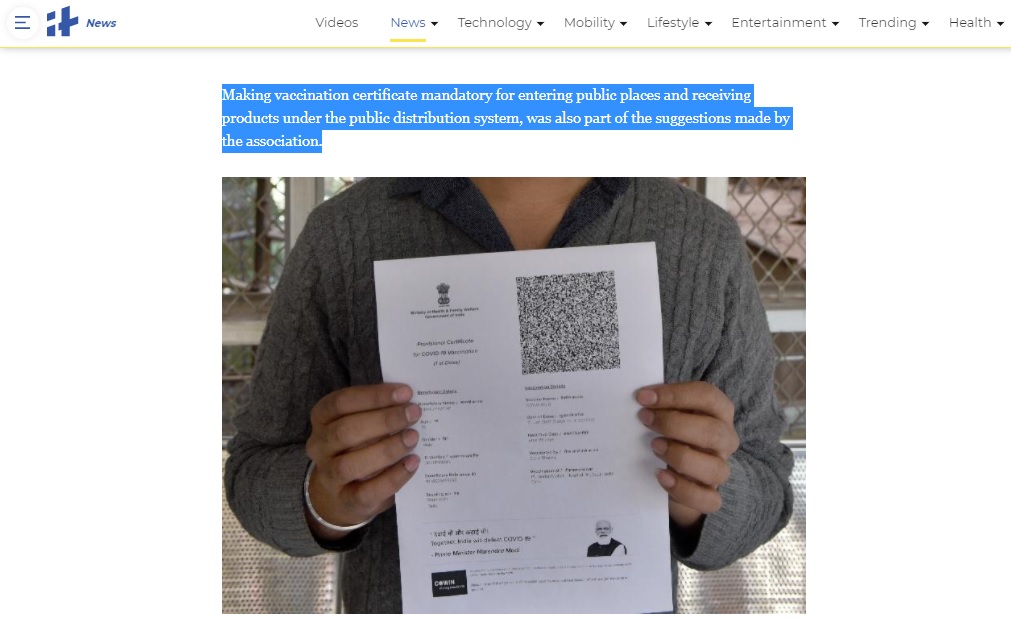
Task: Open the Lifestyle menu
Action: [672, 23]
